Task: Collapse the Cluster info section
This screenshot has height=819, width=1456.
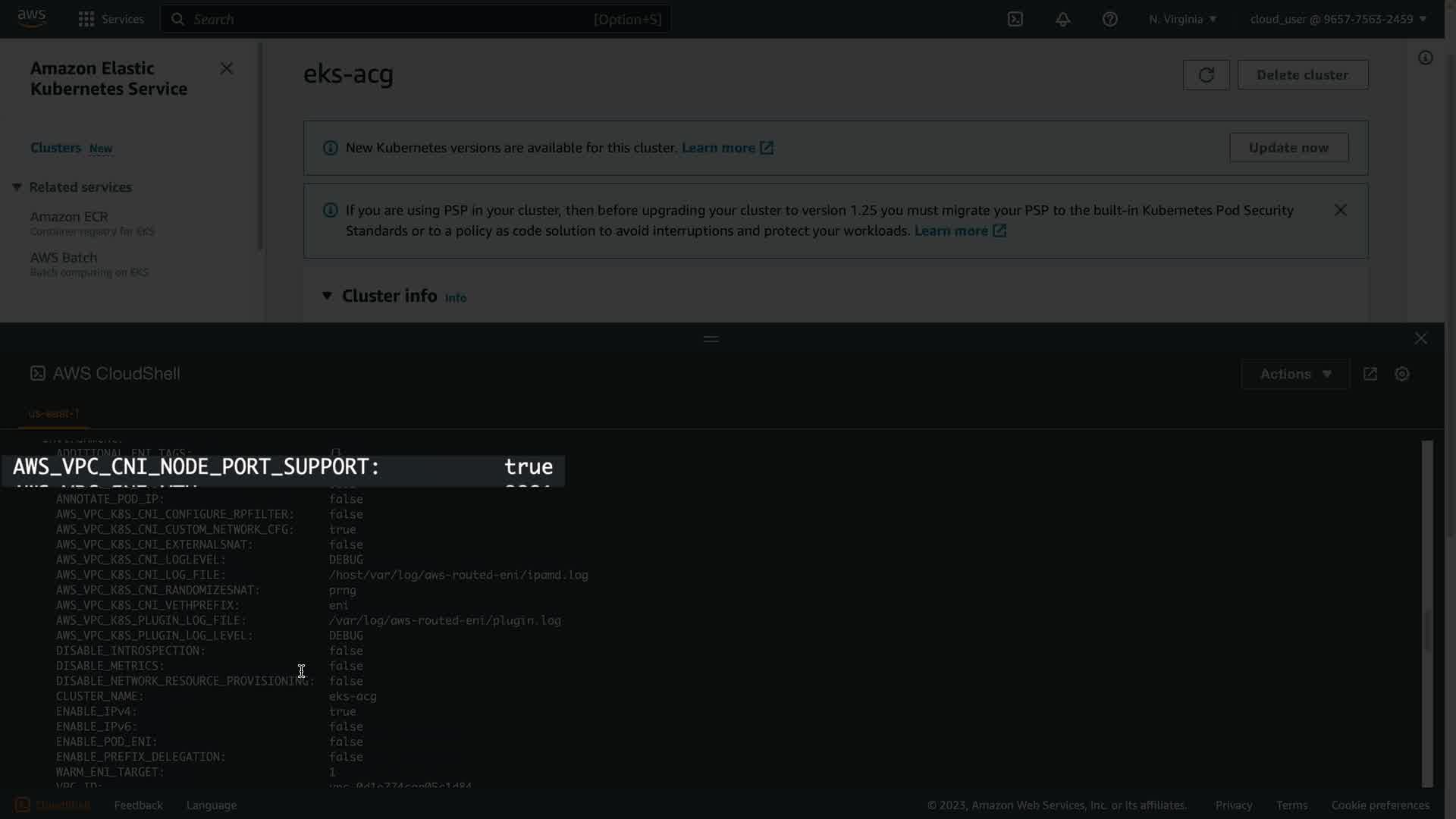Action: tap(327, 296)
